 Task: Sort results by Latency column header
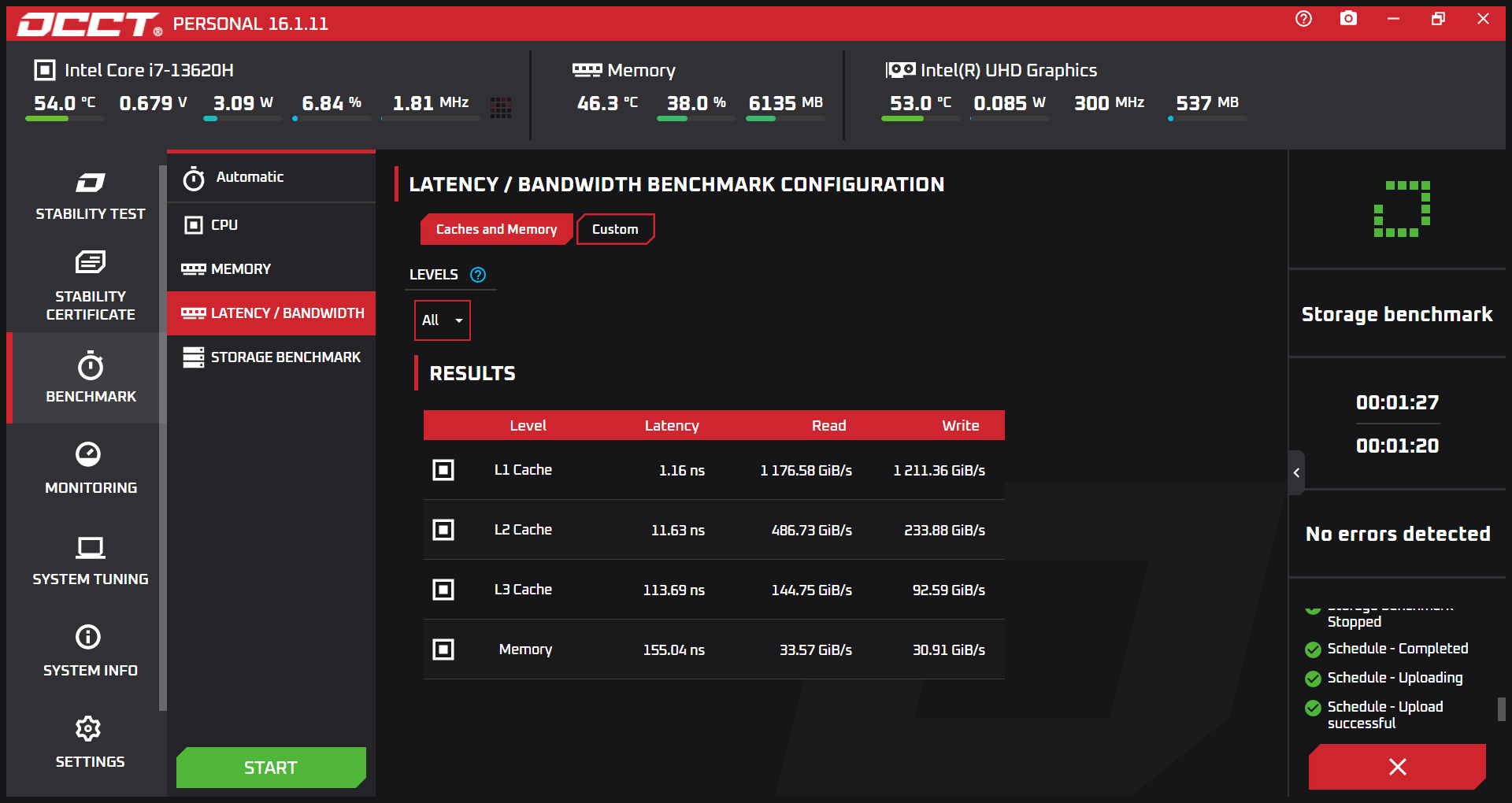tap(672, 425)
